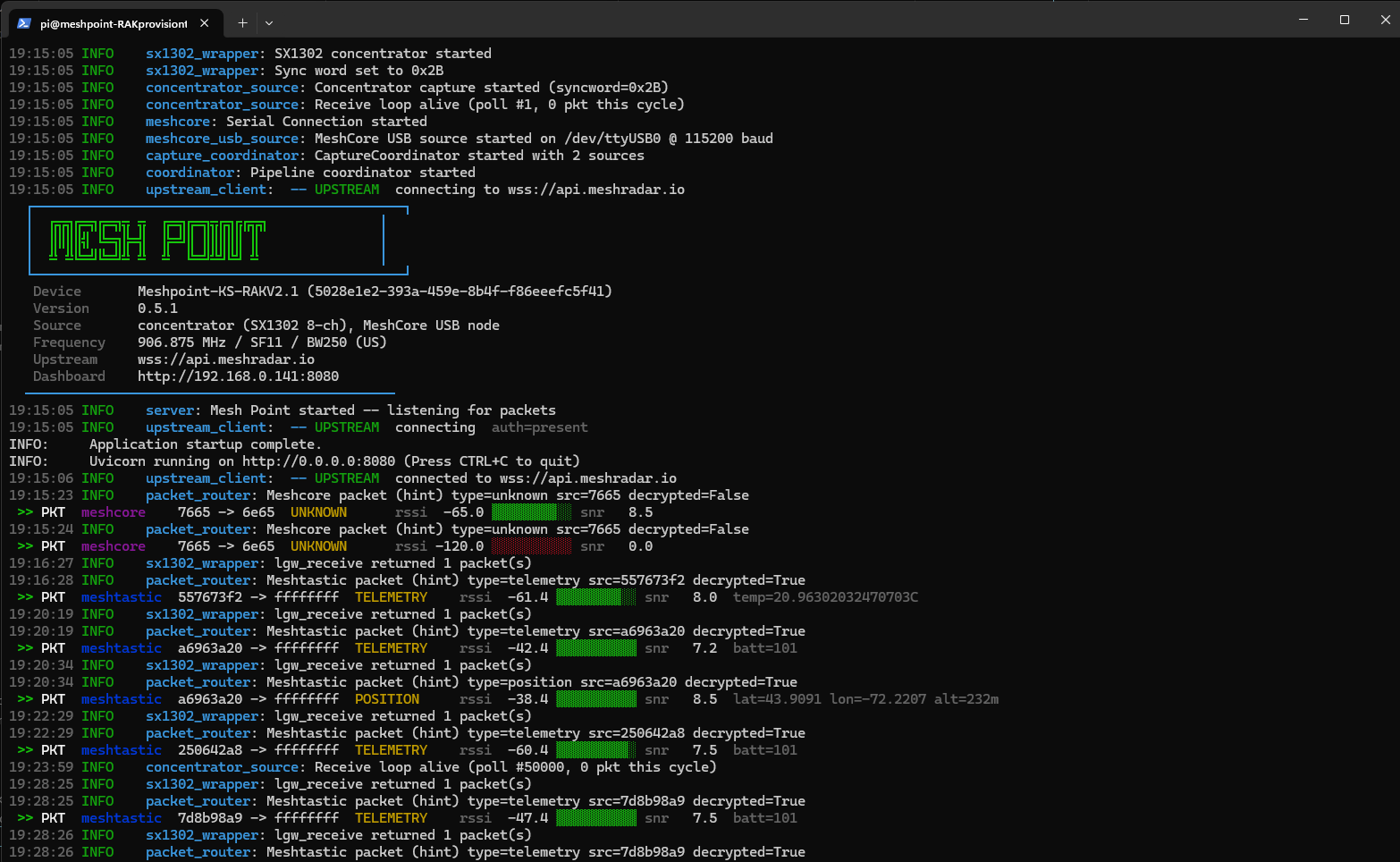Click the RSSI bar for rssi -42.4
This screenshot has width=1400, height=862.
pyautogui.click(x=596, y=648)
